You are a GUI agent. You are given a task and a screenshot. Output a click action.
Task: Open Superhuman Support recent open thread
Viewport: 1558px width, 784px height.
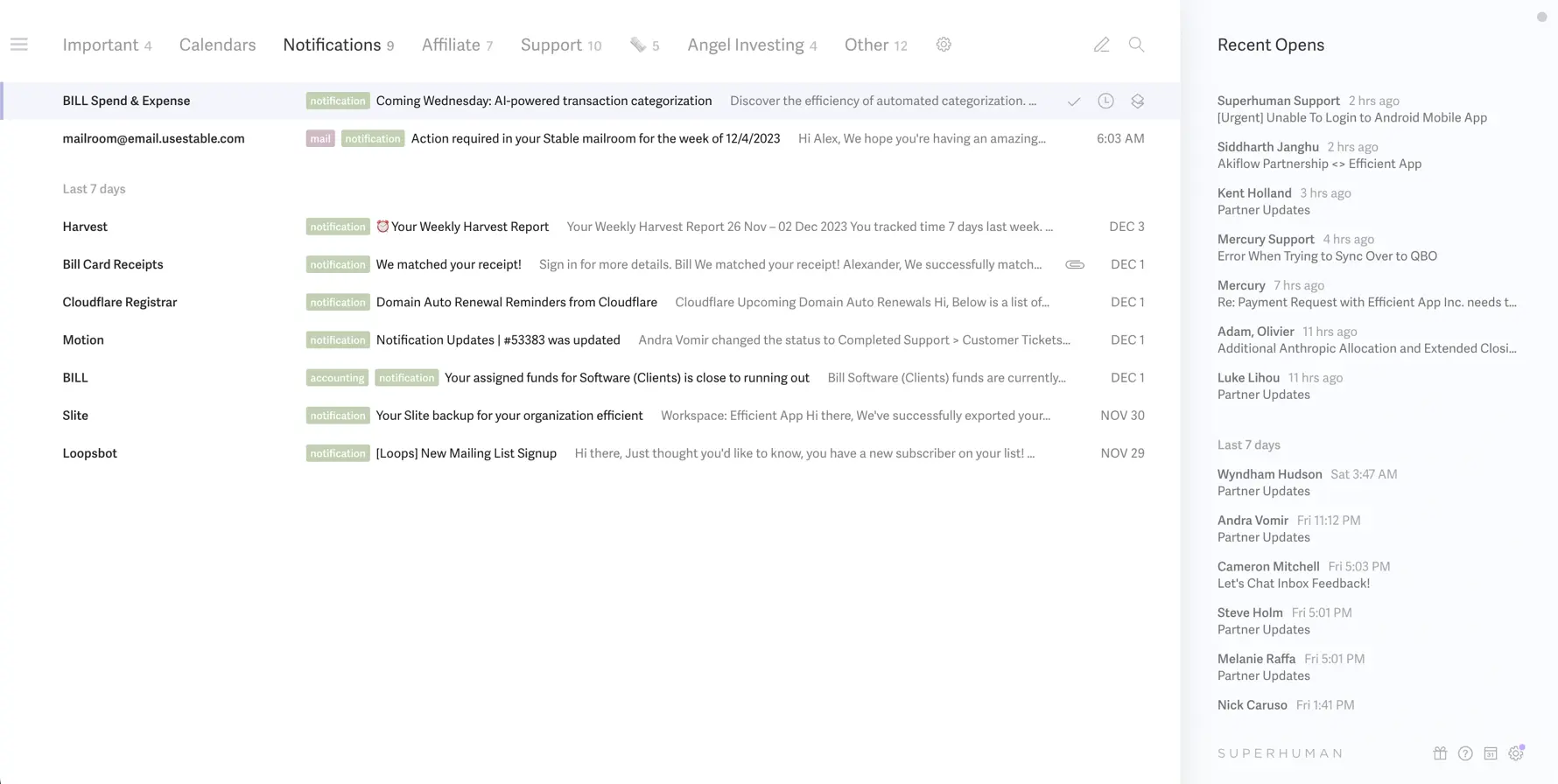coord(1351,109)
